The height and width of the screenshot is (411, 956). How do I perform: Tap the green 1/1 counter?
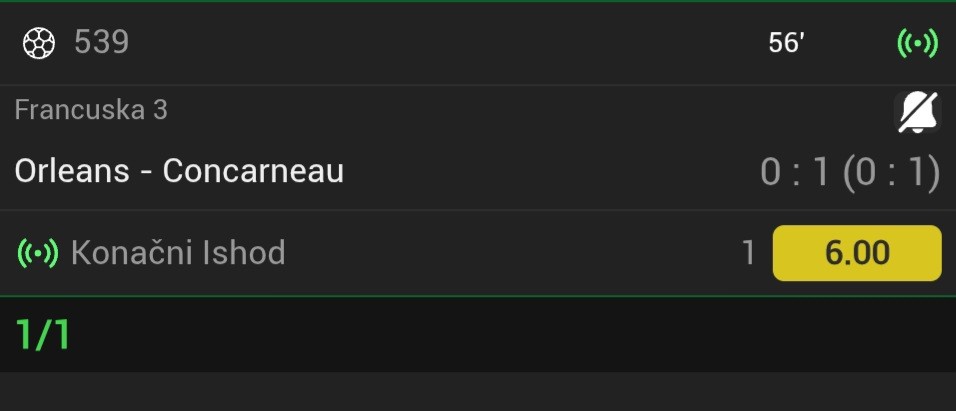(43, 334)
